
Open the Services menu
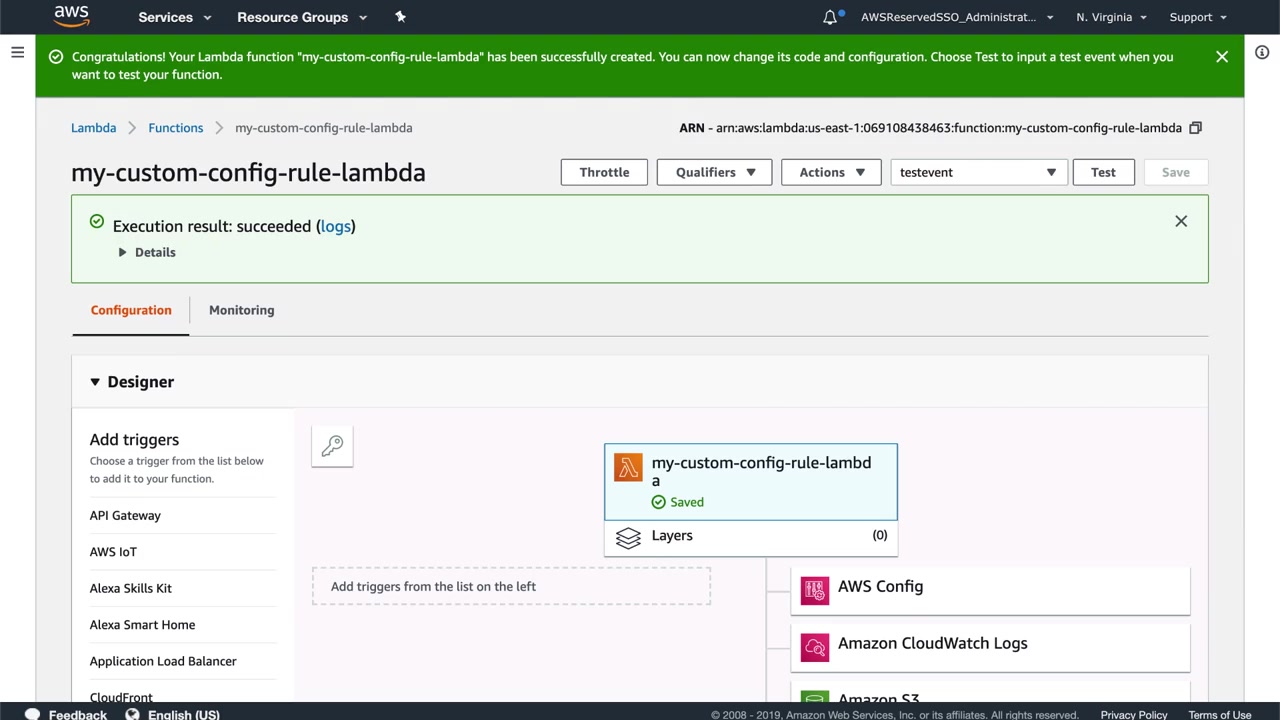[175, 17]
